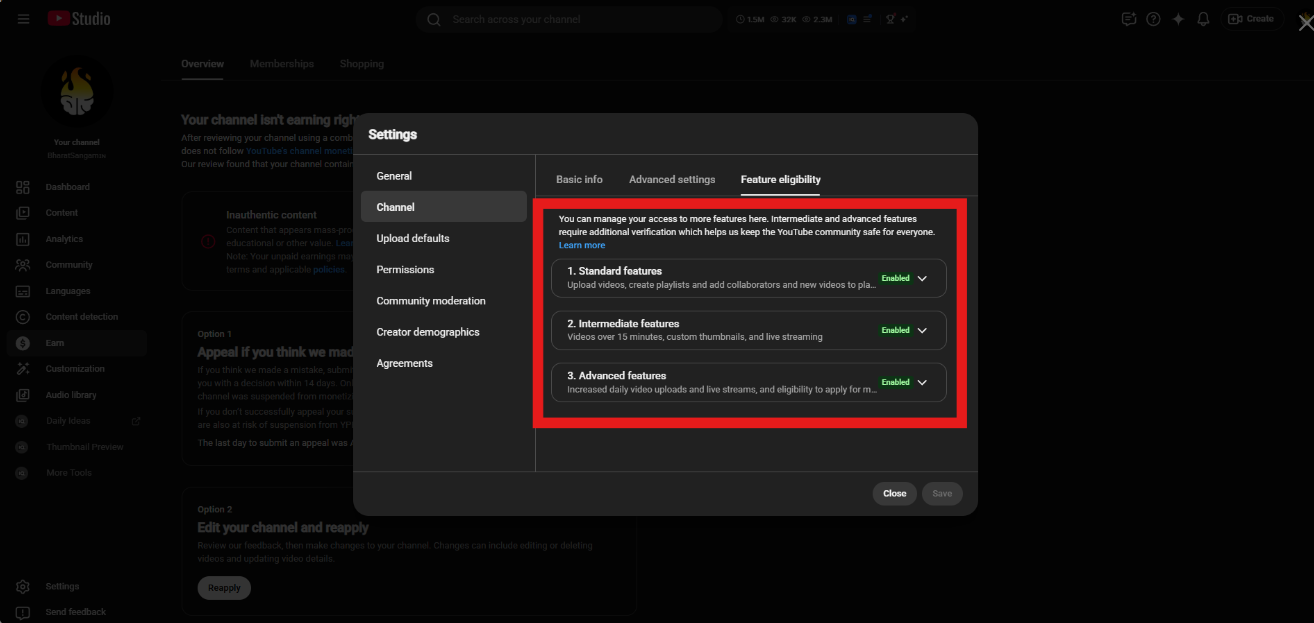Click the '3. Advanced features' heading
Image resolution: width=1314 pixels, height=623 pixels.
tap(616, 376)
